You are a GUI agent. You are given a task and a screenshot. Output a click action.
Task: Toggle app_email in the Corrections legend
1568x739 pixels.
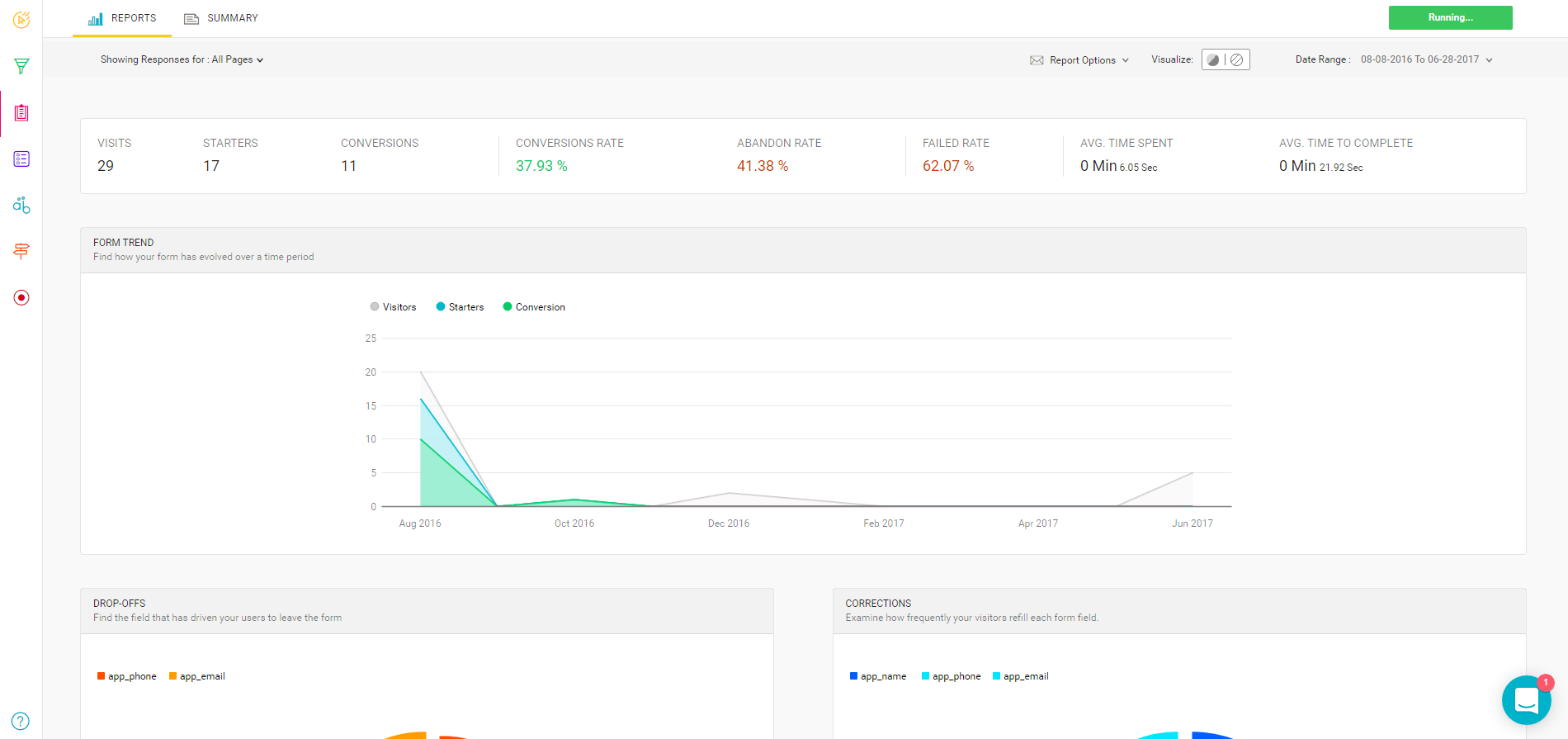click(x=1021, y=676)
